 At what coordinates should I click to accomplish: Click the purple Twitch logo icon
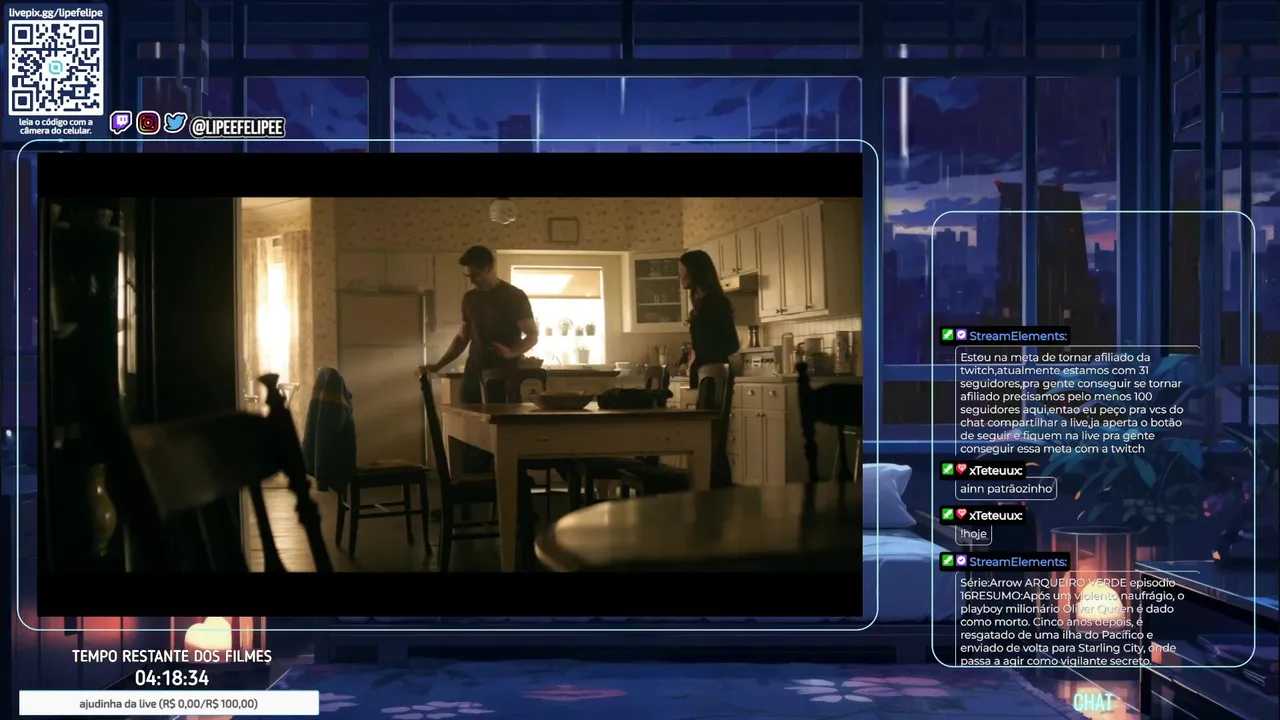(x=120, y=123)
